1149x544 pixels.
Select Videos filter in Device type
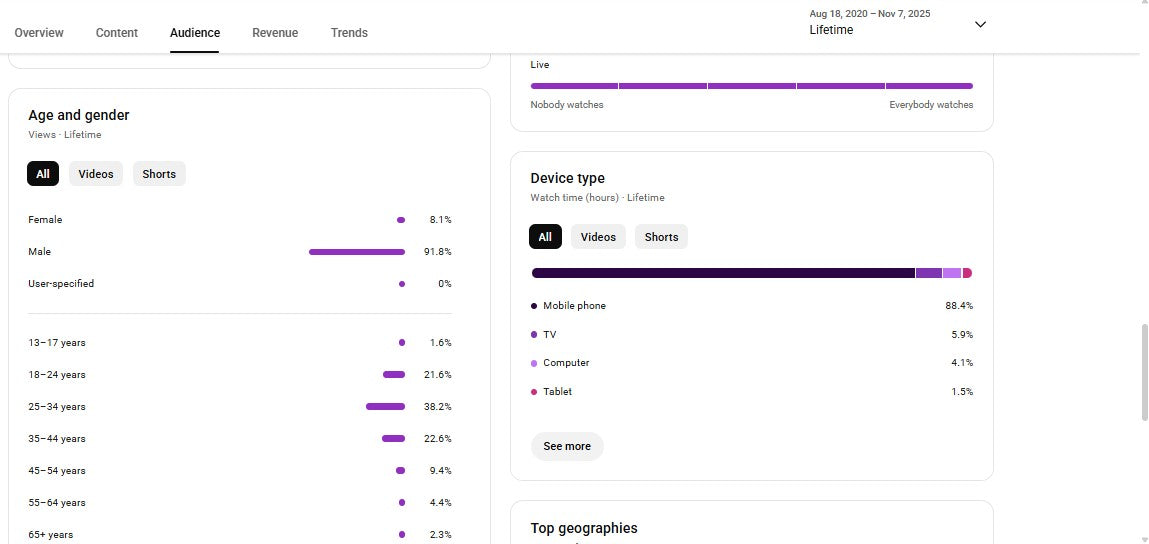pos(598,237)
